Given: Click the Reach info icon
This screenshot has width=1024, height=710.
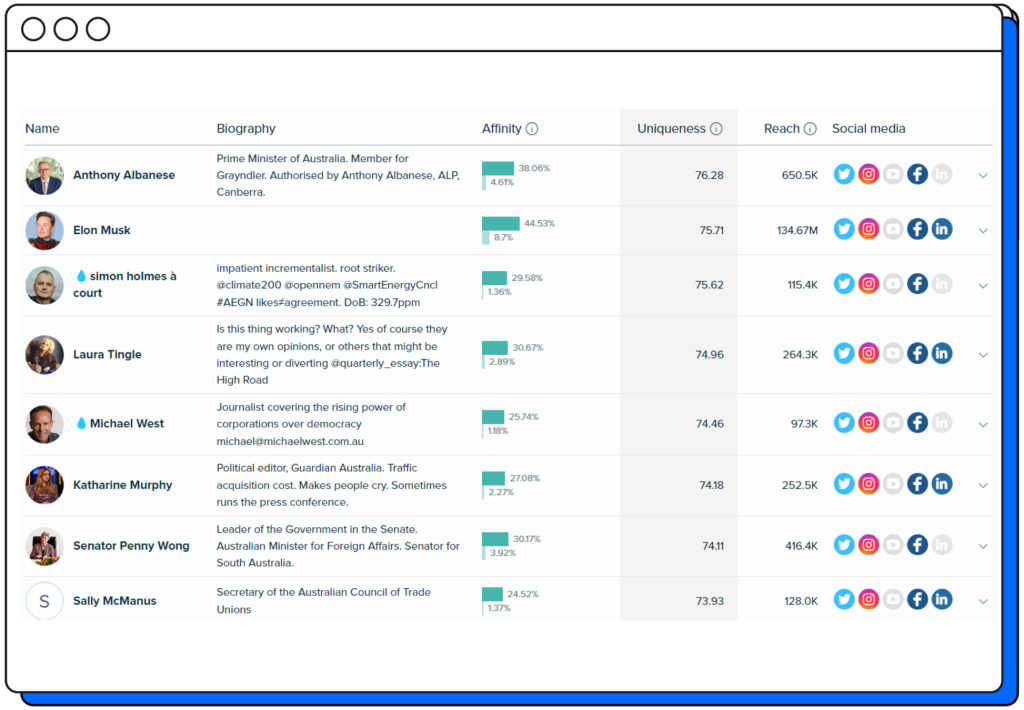Looking at the screenshot, I should (810, 129).
